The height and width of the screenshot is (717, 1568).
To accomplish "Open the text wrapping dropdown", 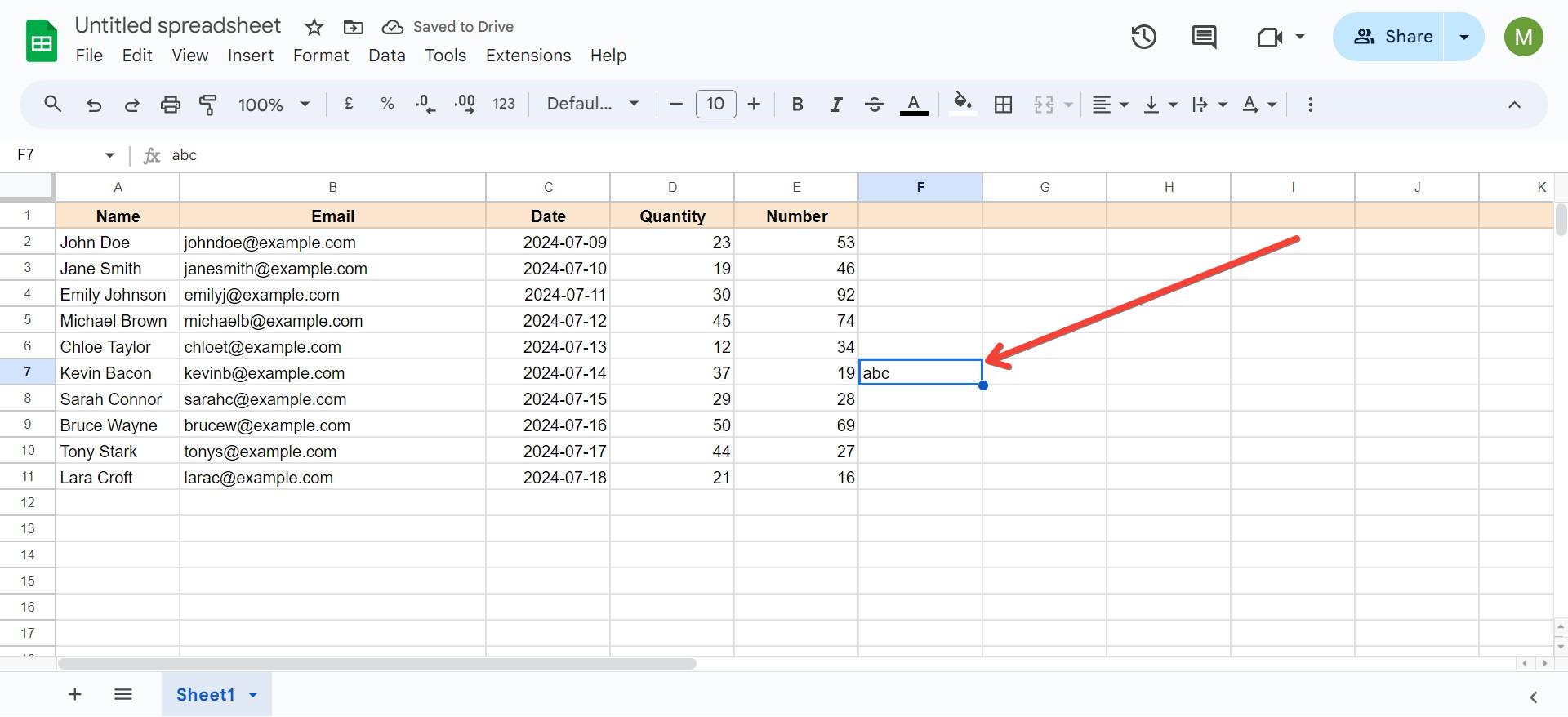I will [x=1209, y=105].
